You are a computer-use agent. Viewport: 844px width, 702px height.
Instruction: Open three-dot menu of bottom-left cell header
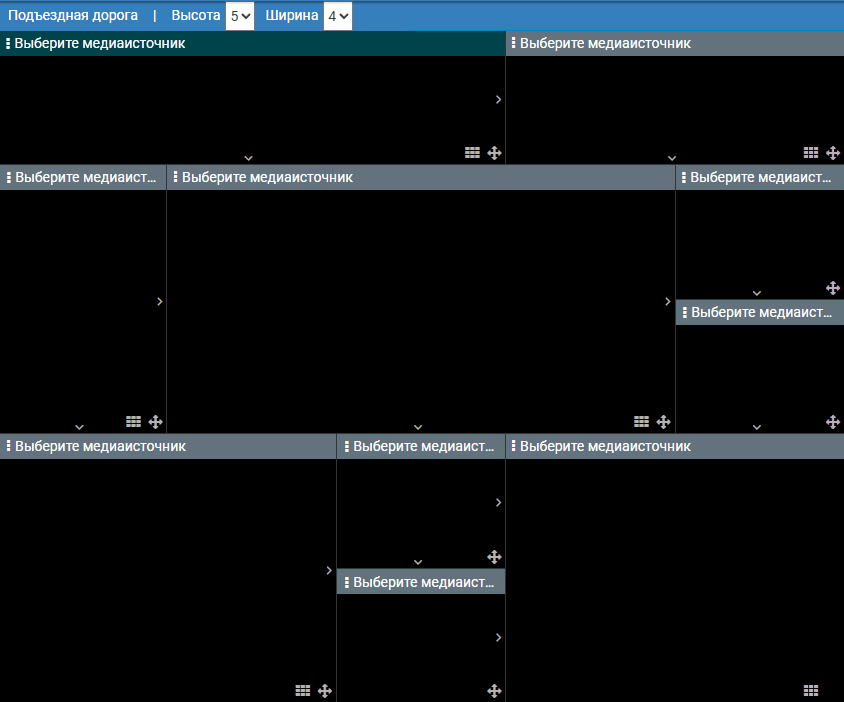coord(8,446)
